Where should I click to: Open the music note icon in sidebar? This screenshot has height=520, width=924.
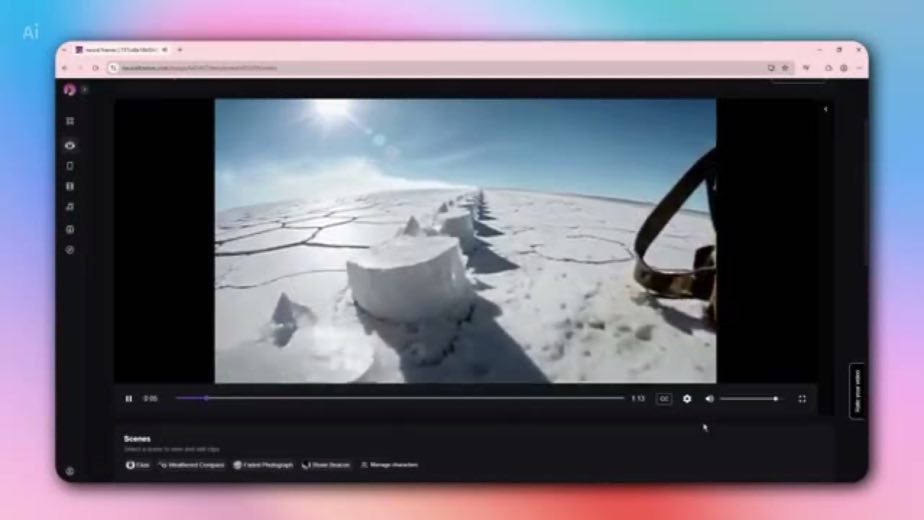[x=70, y=207]
